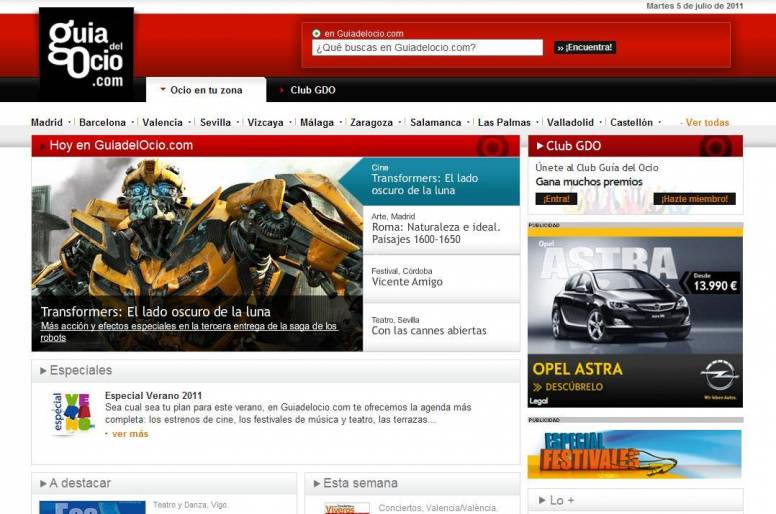Open the 'Ver todas' cities link
Image resolution: width=776 pixels, height=514 pixels.
pos(706,123)
